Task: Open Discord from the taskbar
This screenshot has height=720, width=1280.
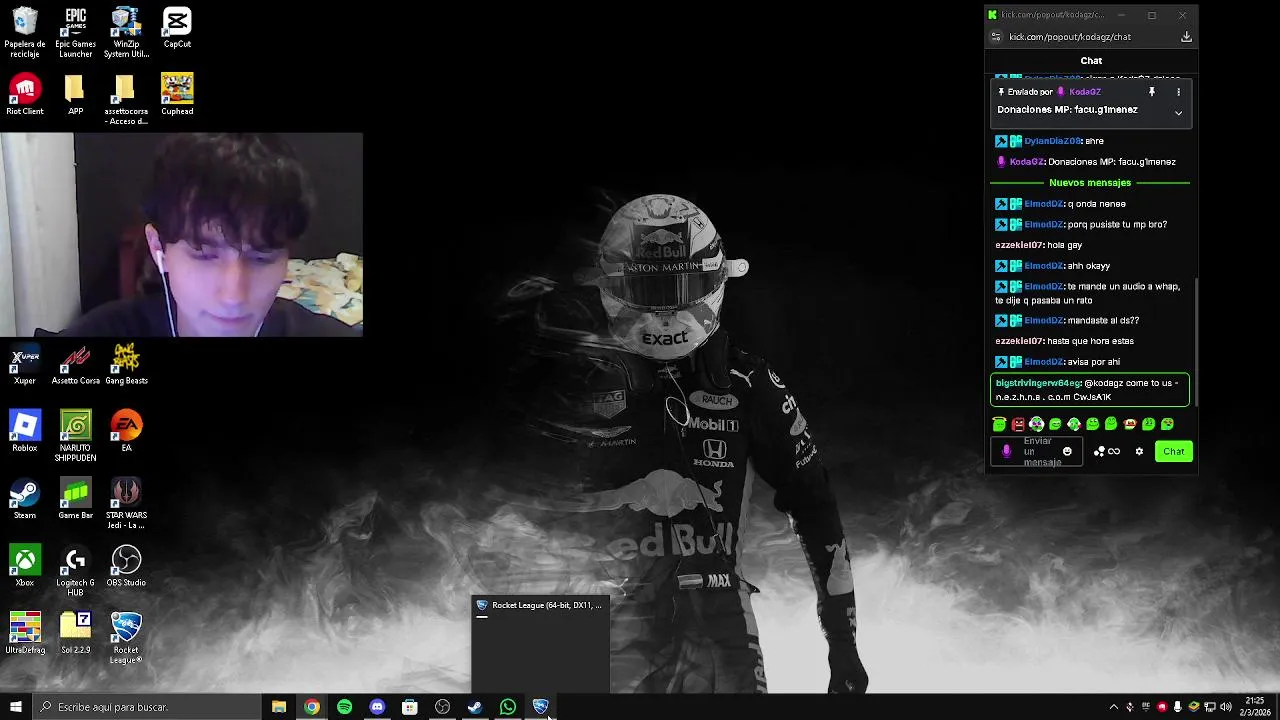Action: coord(377,707)
